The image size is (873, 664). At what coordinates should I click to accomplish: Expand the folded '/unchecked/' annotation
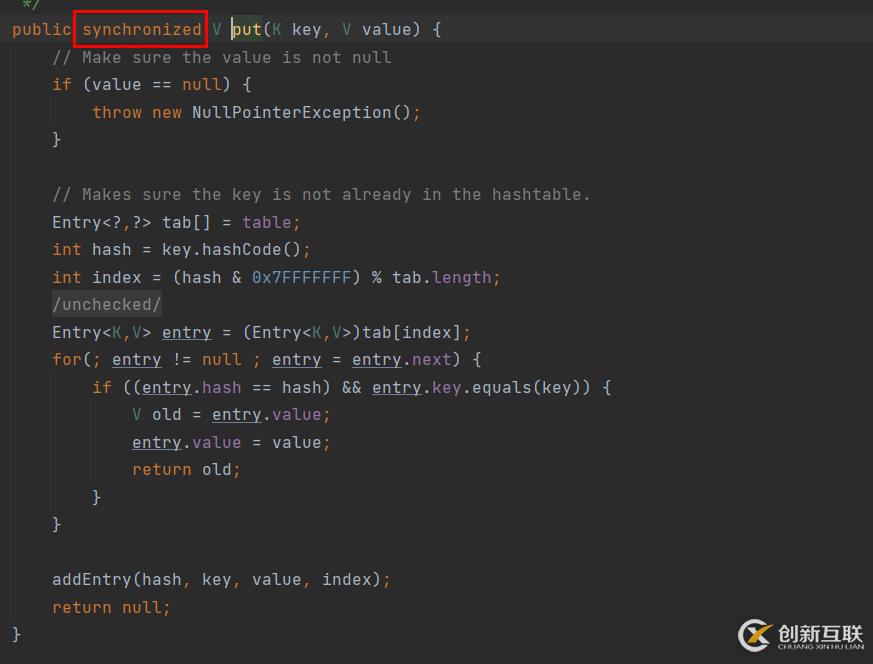point(107,304)
